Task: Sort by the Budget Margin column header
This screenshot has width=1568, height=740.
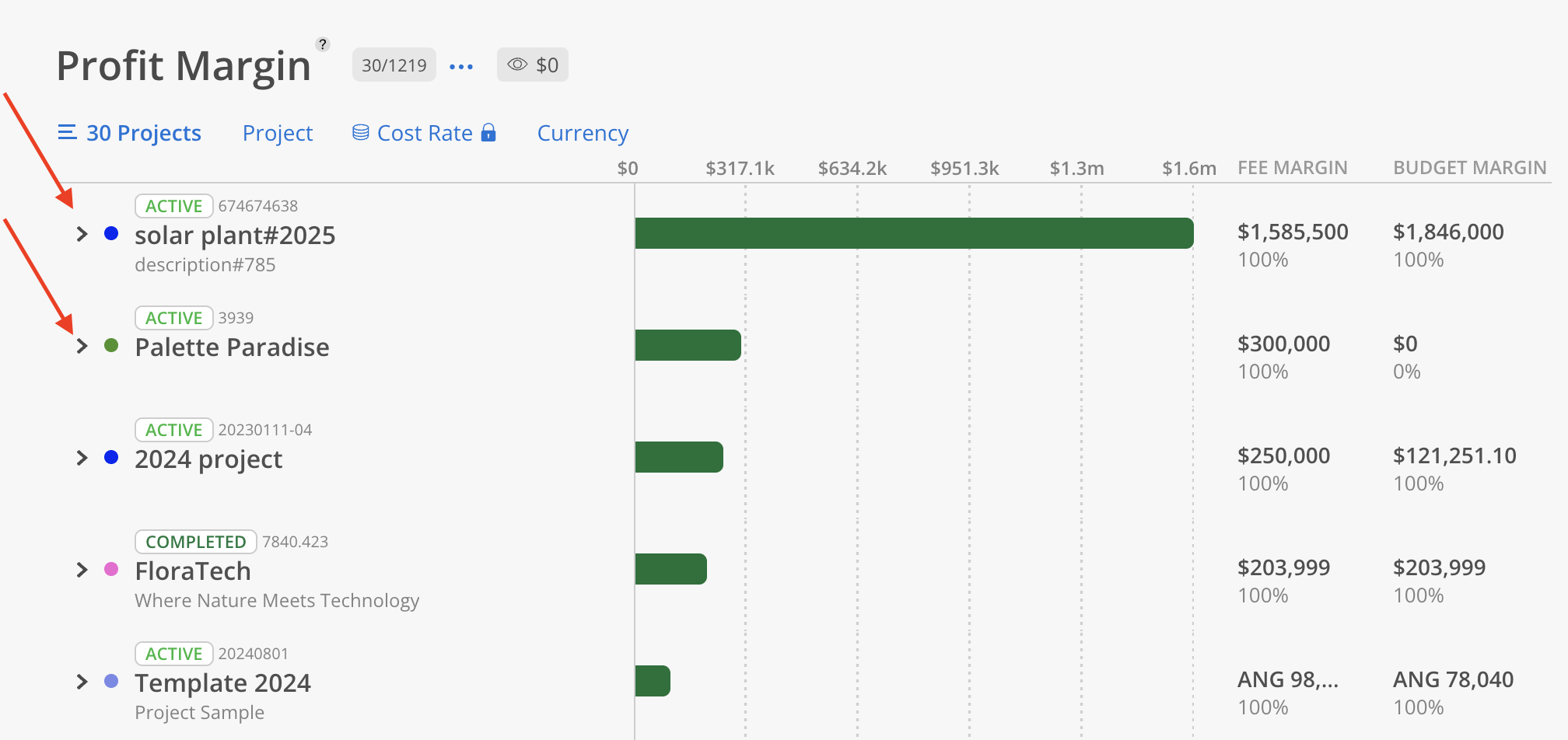Action: coord(1469,168)
